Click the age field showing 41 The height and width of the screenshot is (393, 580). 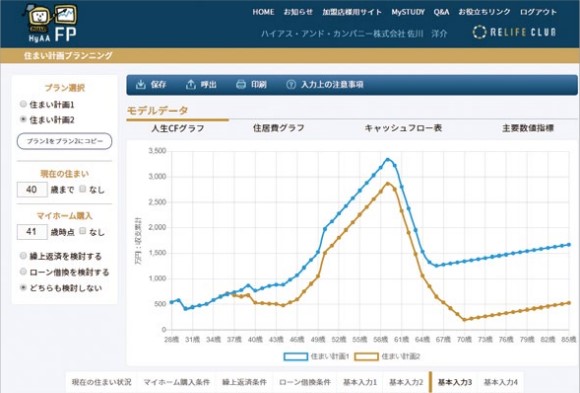[32, 232]
